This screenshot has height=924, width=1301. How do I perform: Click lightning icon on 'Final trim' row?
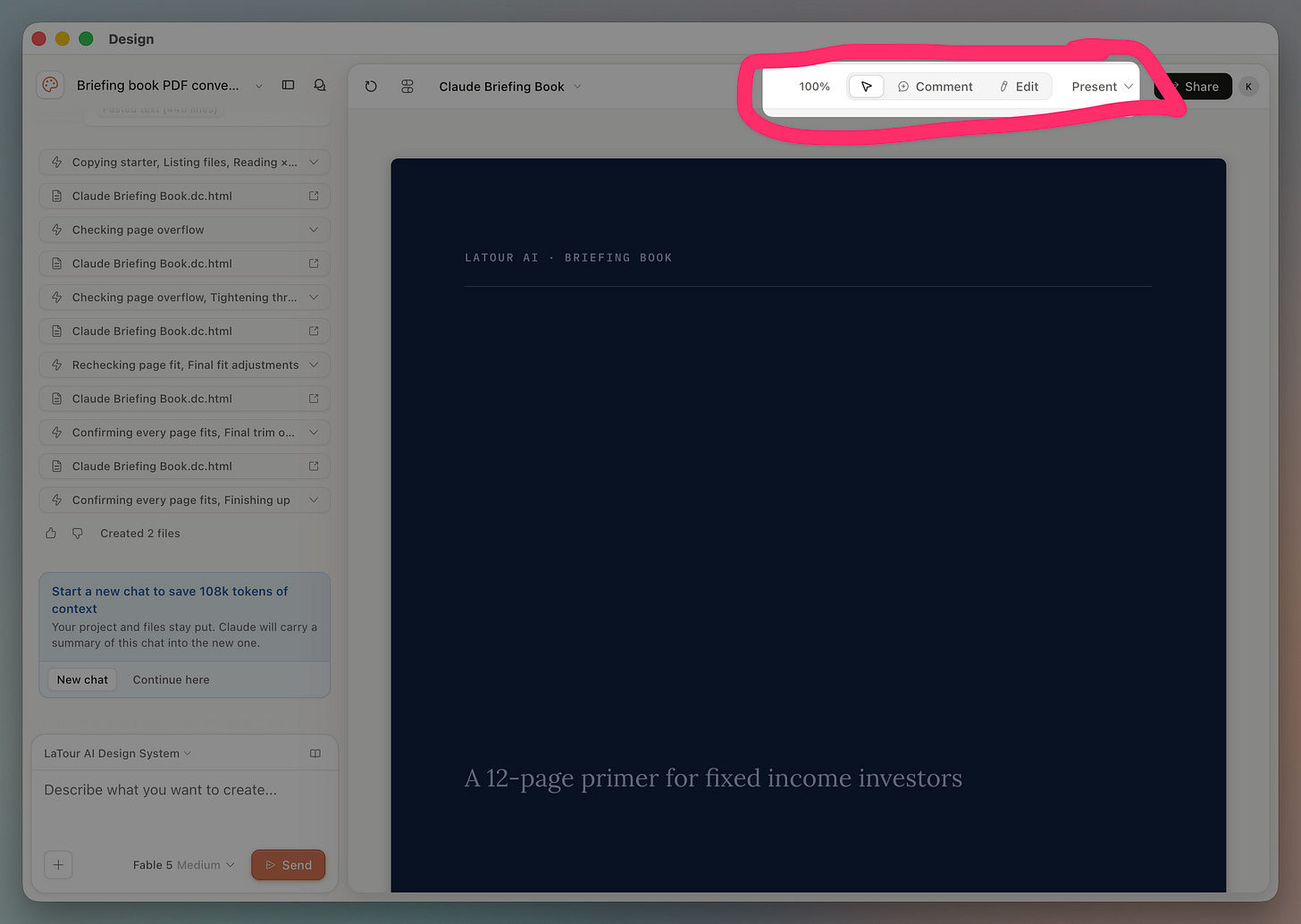point(57,433)
